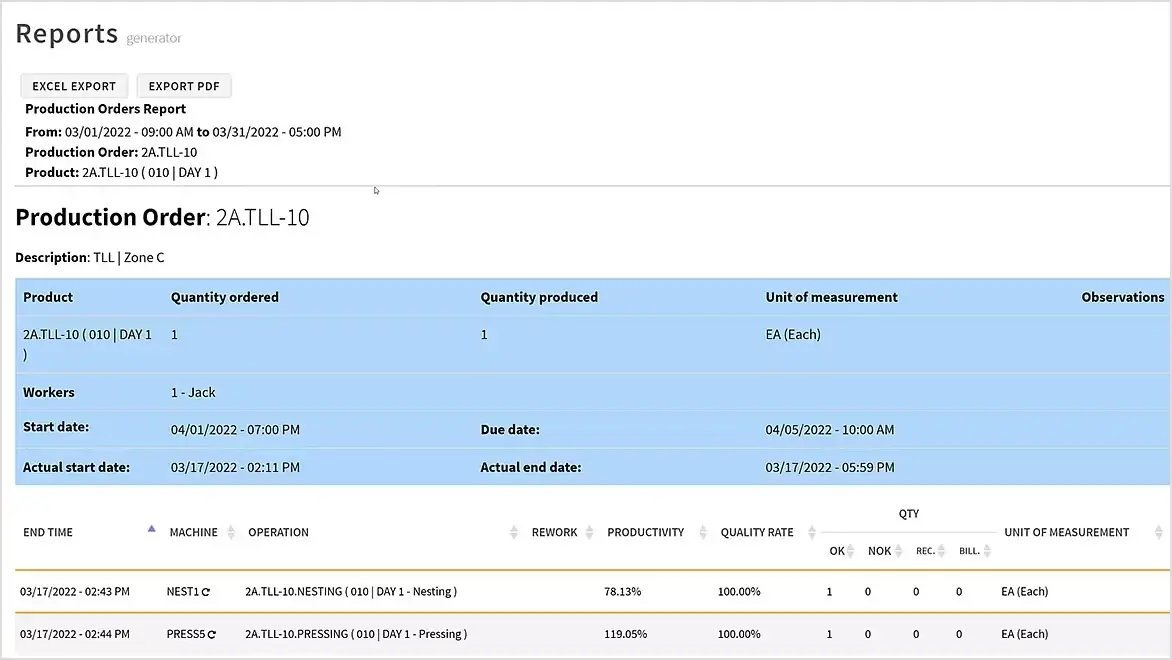
Task: Click the "Quantity produced" column header
Action: 539,297
